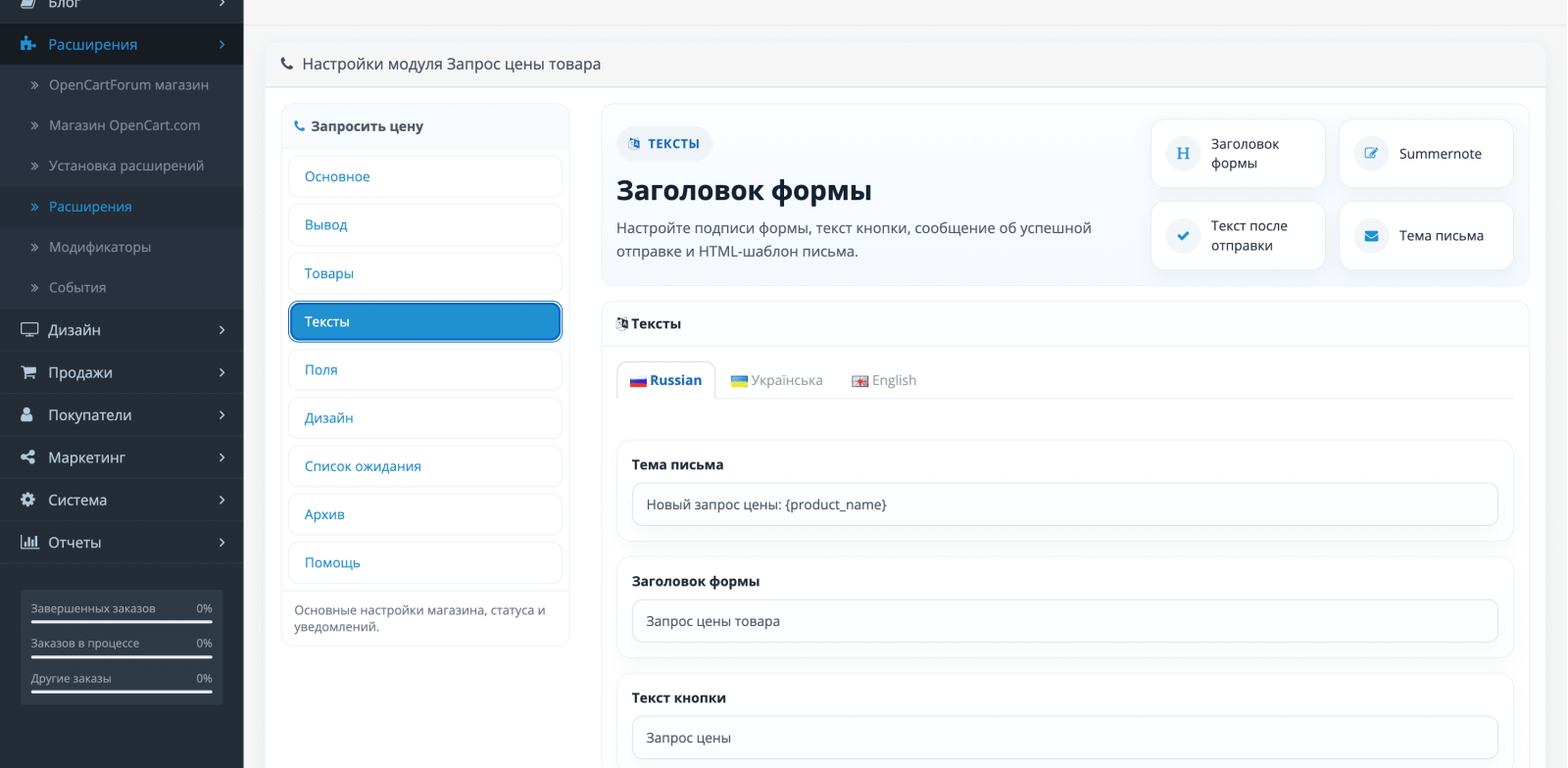Open Установка расширений submenu item
1568x768 pixels.
122,166
